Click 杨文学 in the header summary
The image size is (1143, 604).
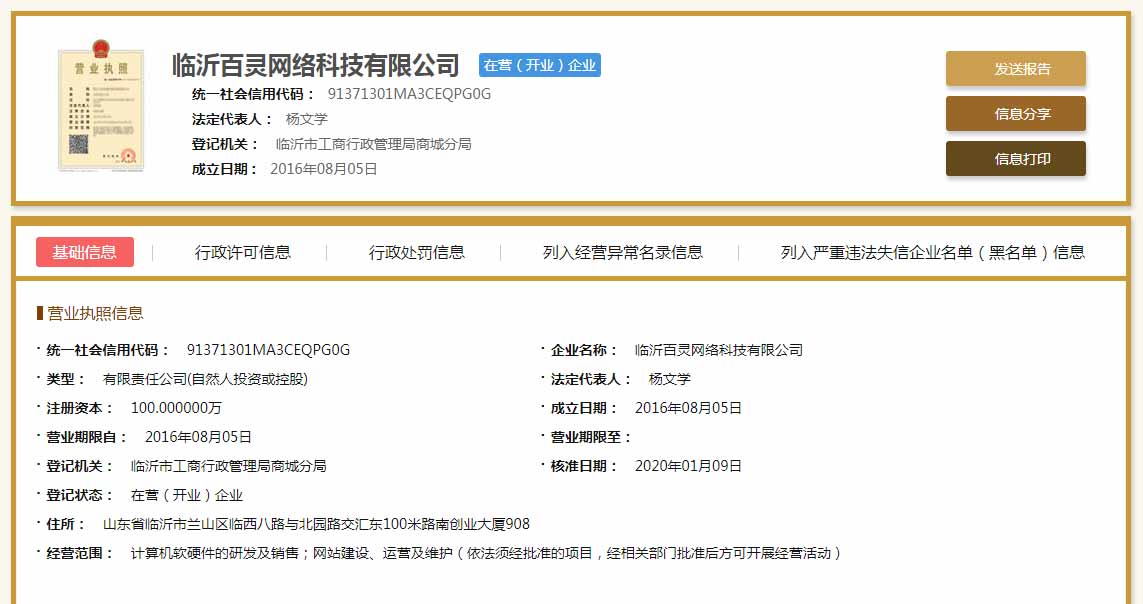pos(306,119)
